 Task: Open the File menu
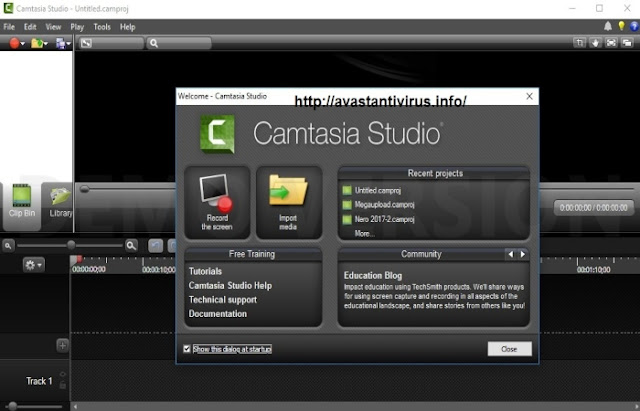[9, 27]
